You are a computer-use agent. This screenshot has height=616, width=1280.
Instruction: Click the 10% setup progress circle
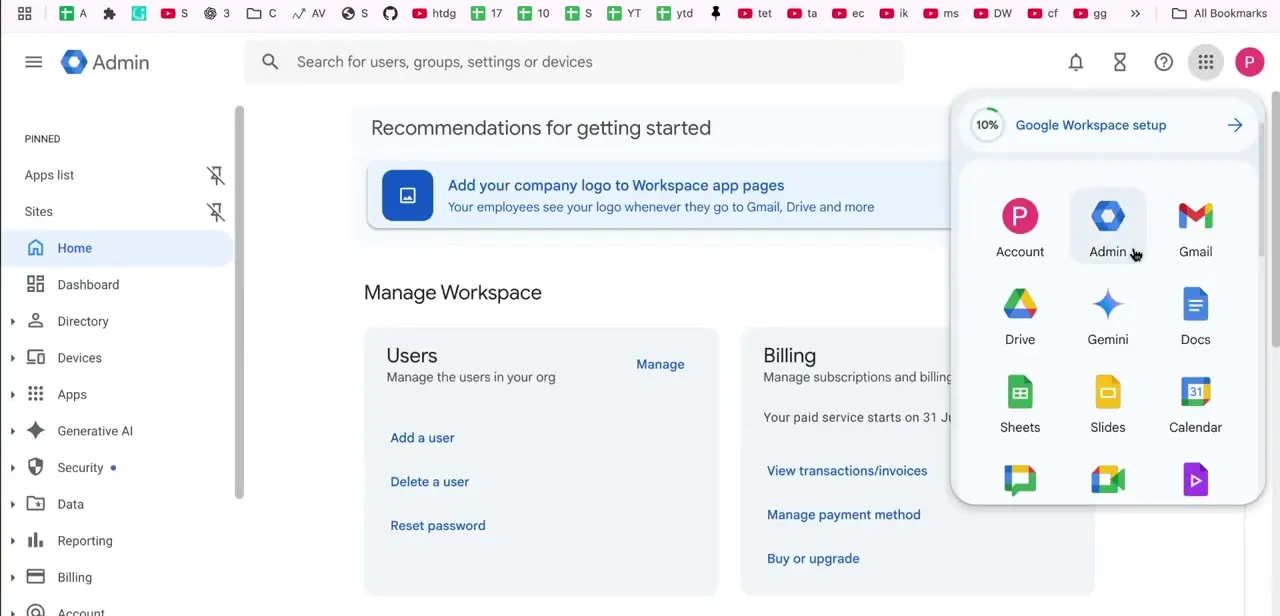tap(987, 125)
